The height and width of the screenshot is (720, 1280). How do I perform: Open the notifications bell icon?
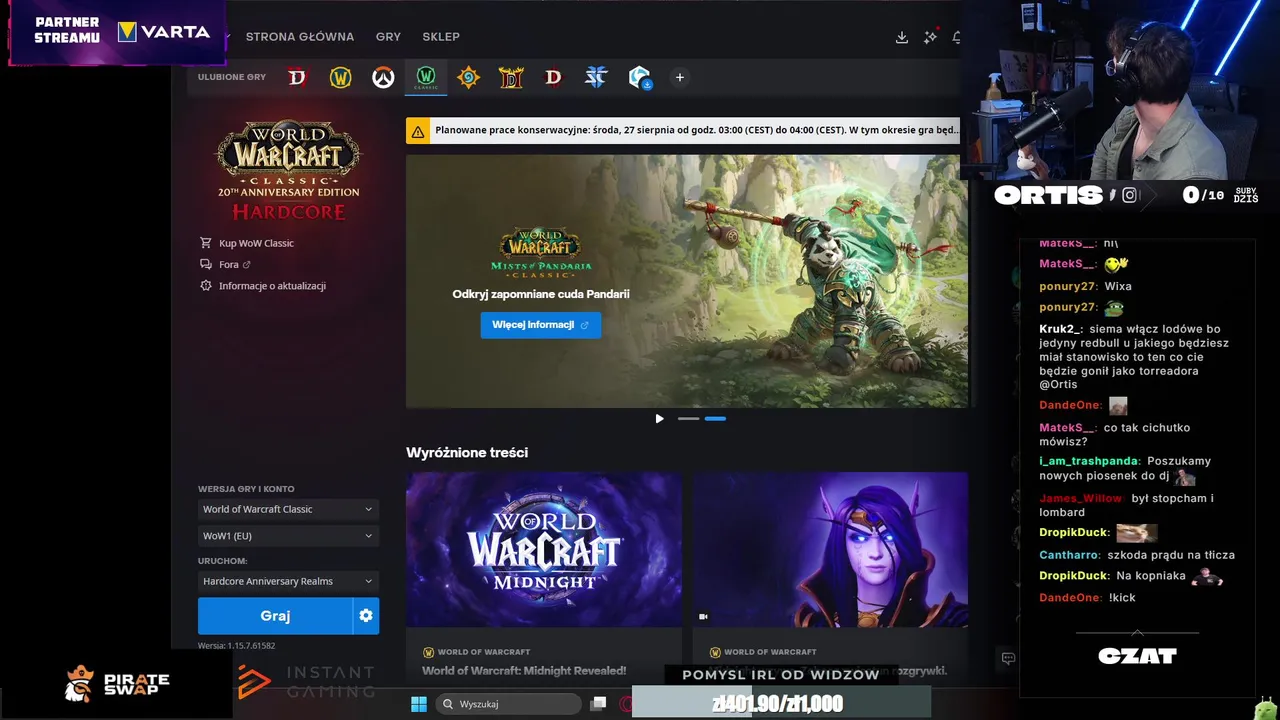pos(957,37)
